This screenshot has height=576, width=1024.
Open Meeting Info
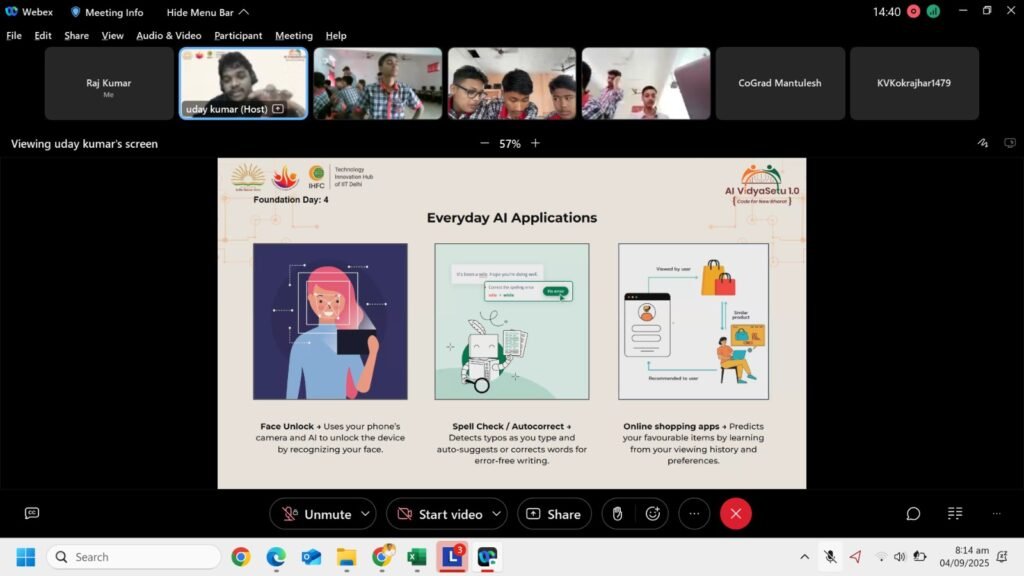[x=106, y=12]
